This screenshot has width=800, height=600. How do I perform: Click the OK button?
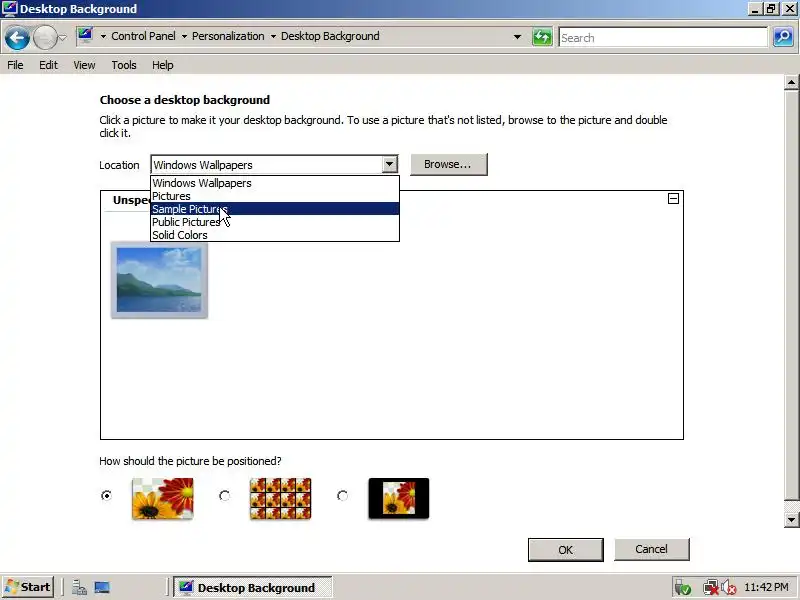click(565, 549)
